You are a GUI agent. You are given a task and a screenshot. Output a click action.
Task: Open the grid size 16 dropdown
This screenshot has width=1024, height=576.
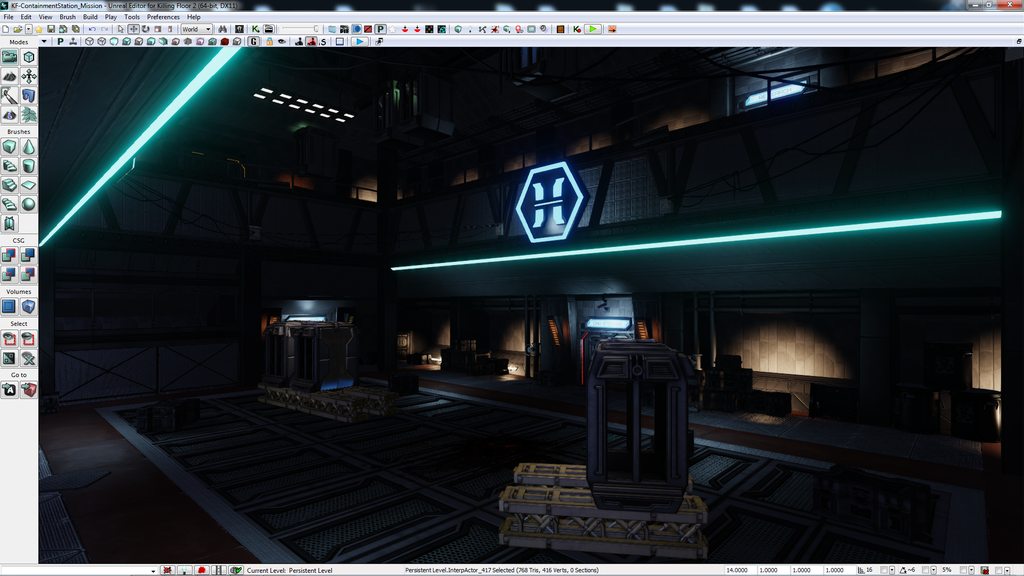[x=892, y=570]
